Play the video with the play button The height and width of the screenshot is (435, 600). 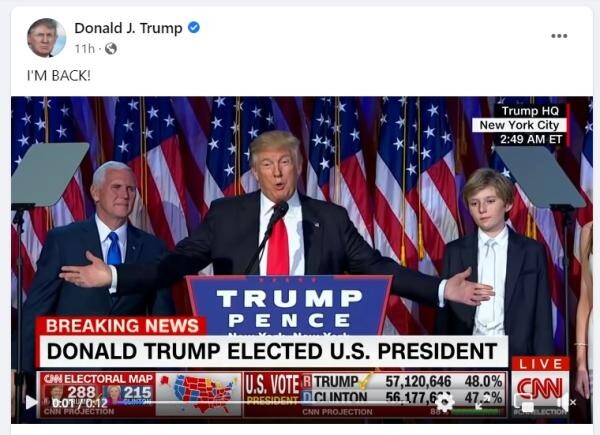coord(31,402)
